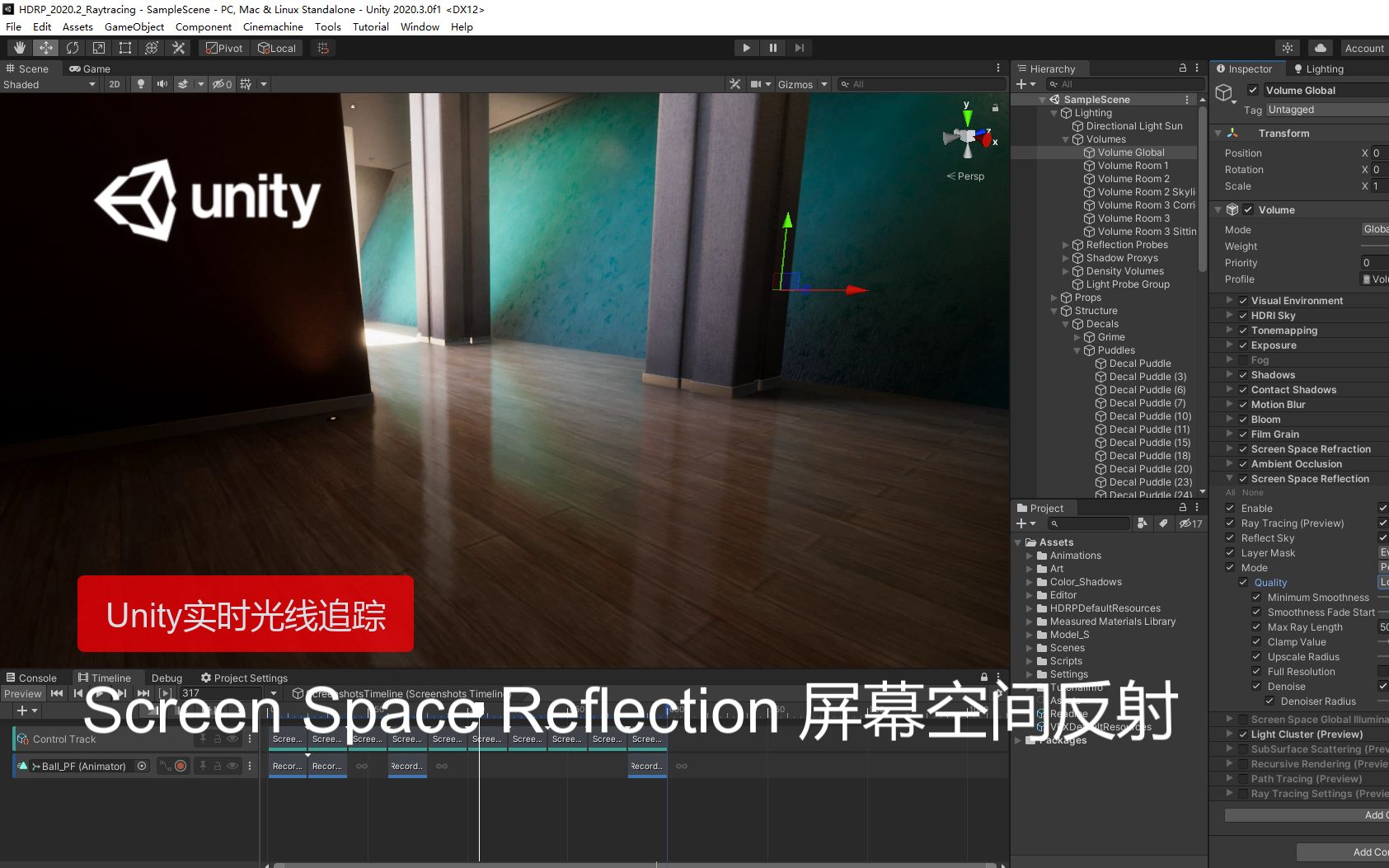This screenshot has width=1389, height=868.
Task: Expand the Animations folder in Project
Action: (x=1030, y=556)
